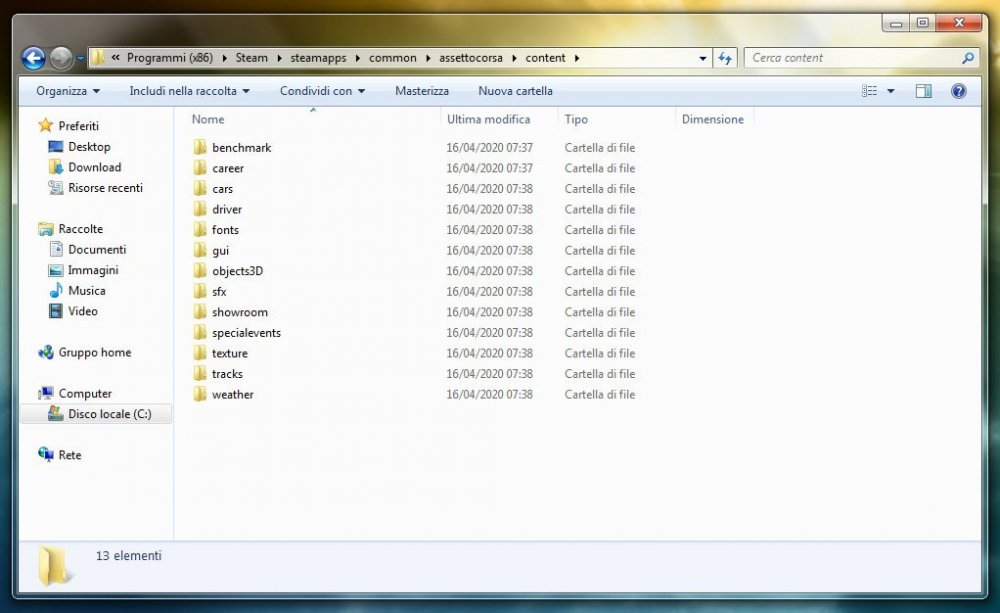Select 'Gruppo home' in navigation pane
This screenshot has height=613, width=1000.
tap(85, 352)
